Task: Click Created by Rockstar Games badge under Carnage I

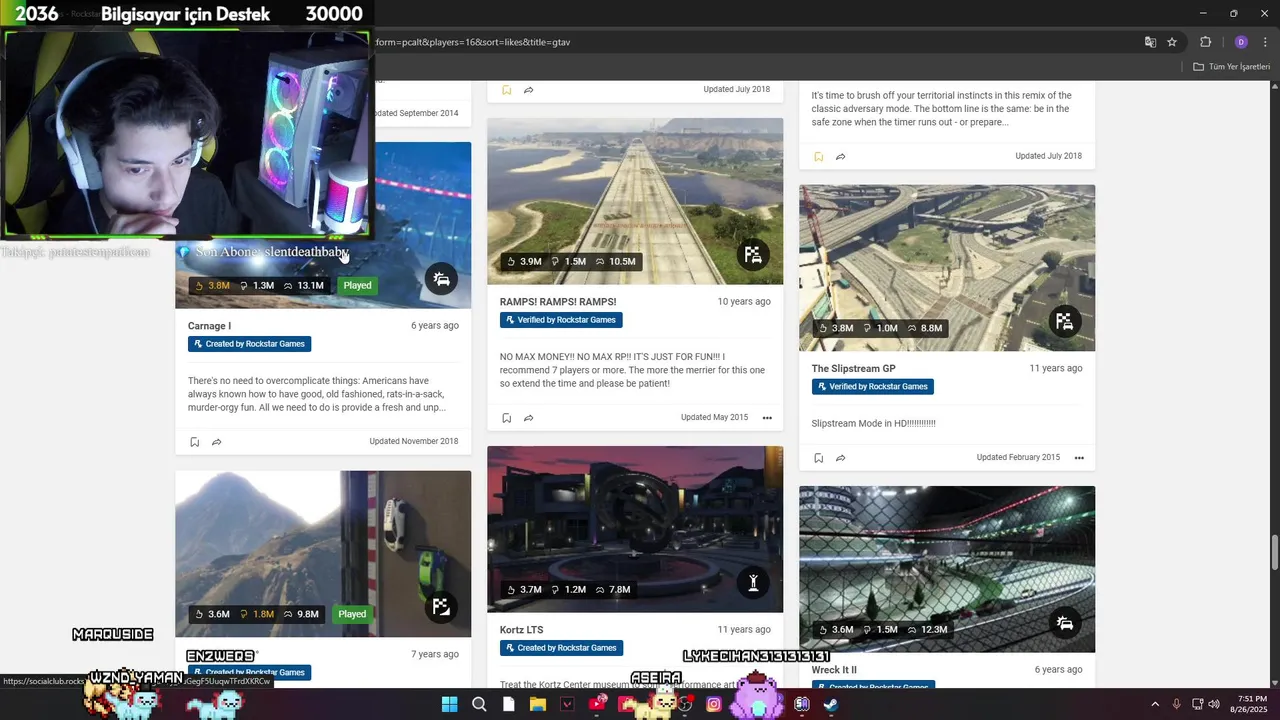Action: (x=249, y=344)
